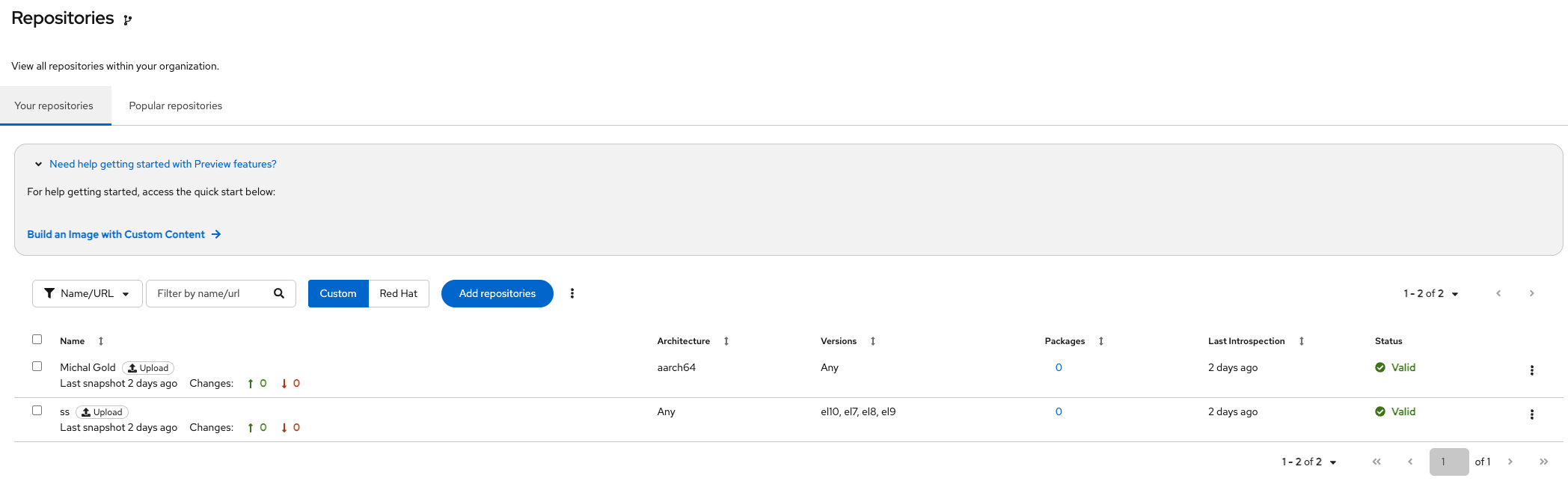The image size is (1568, 484).
Task: Select the Red Hat toggle option
Action: (x=398, y=293)
